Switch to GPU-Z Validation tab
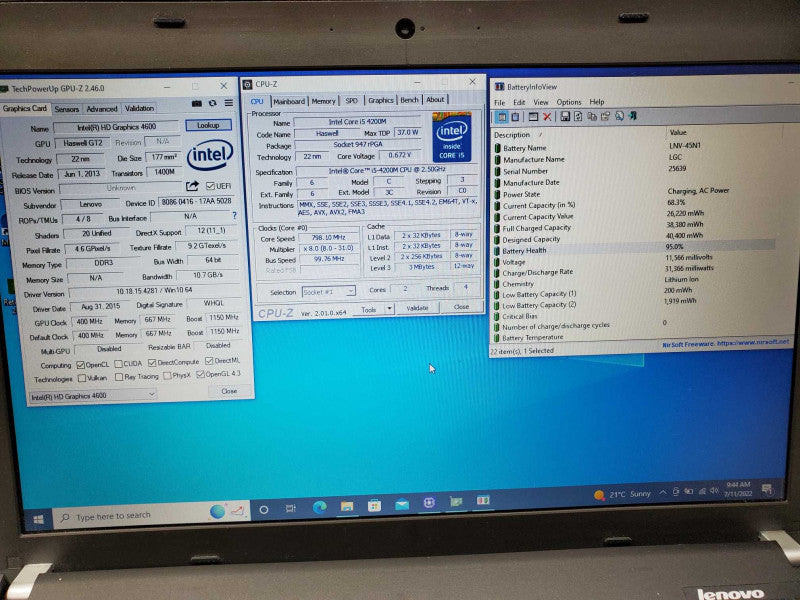The width and height of the screenshot is (800, 600). coord(139,108)
